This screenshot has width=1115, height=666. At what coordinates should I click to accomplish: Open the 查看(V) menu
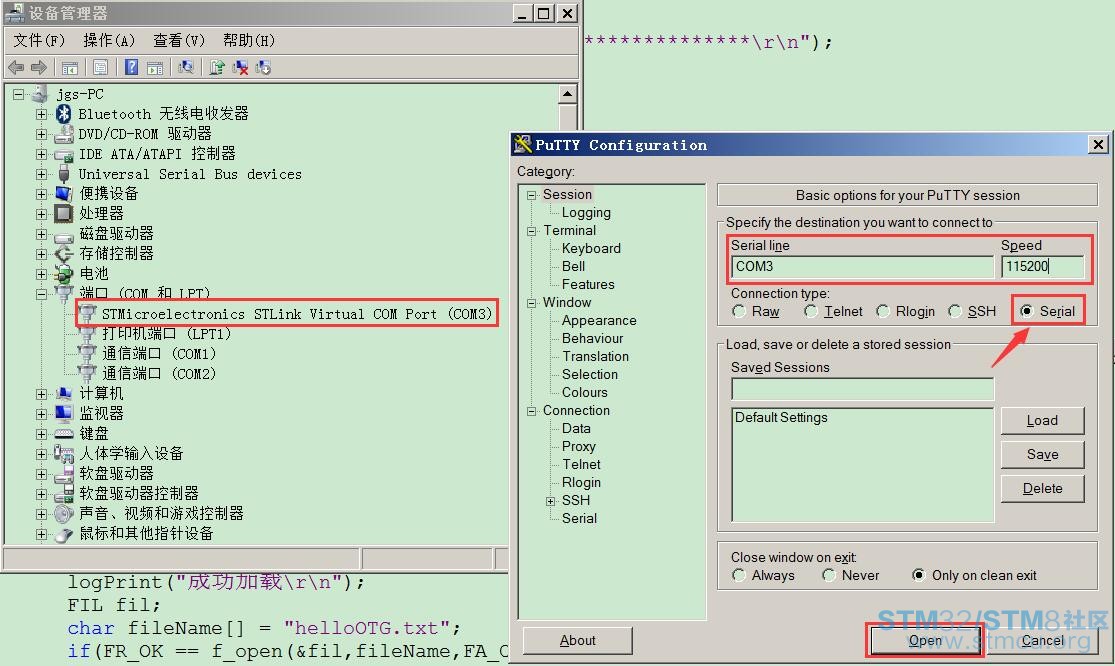[x=178, y=41]
